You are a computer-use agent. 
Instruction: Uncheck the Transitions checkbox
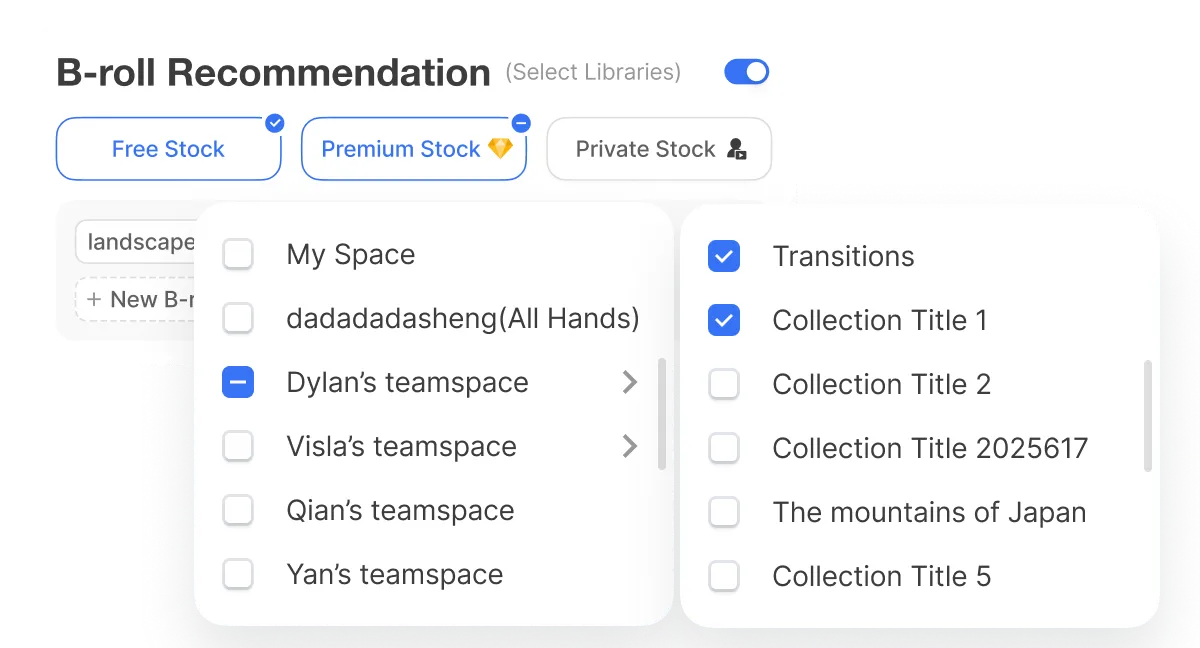723,256
